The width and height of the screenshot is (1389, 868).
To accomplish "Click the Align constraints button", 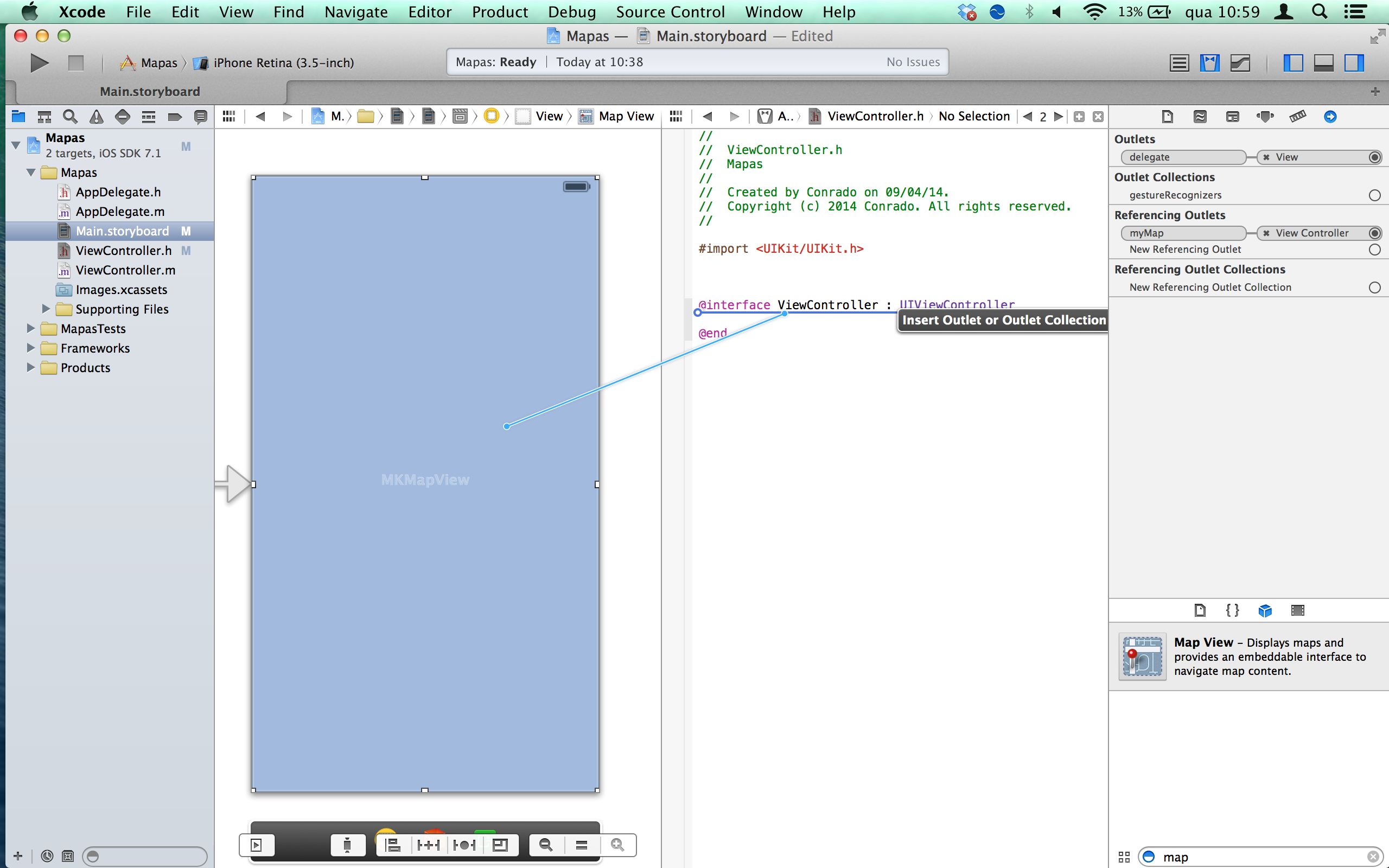I will pos(393,845).
